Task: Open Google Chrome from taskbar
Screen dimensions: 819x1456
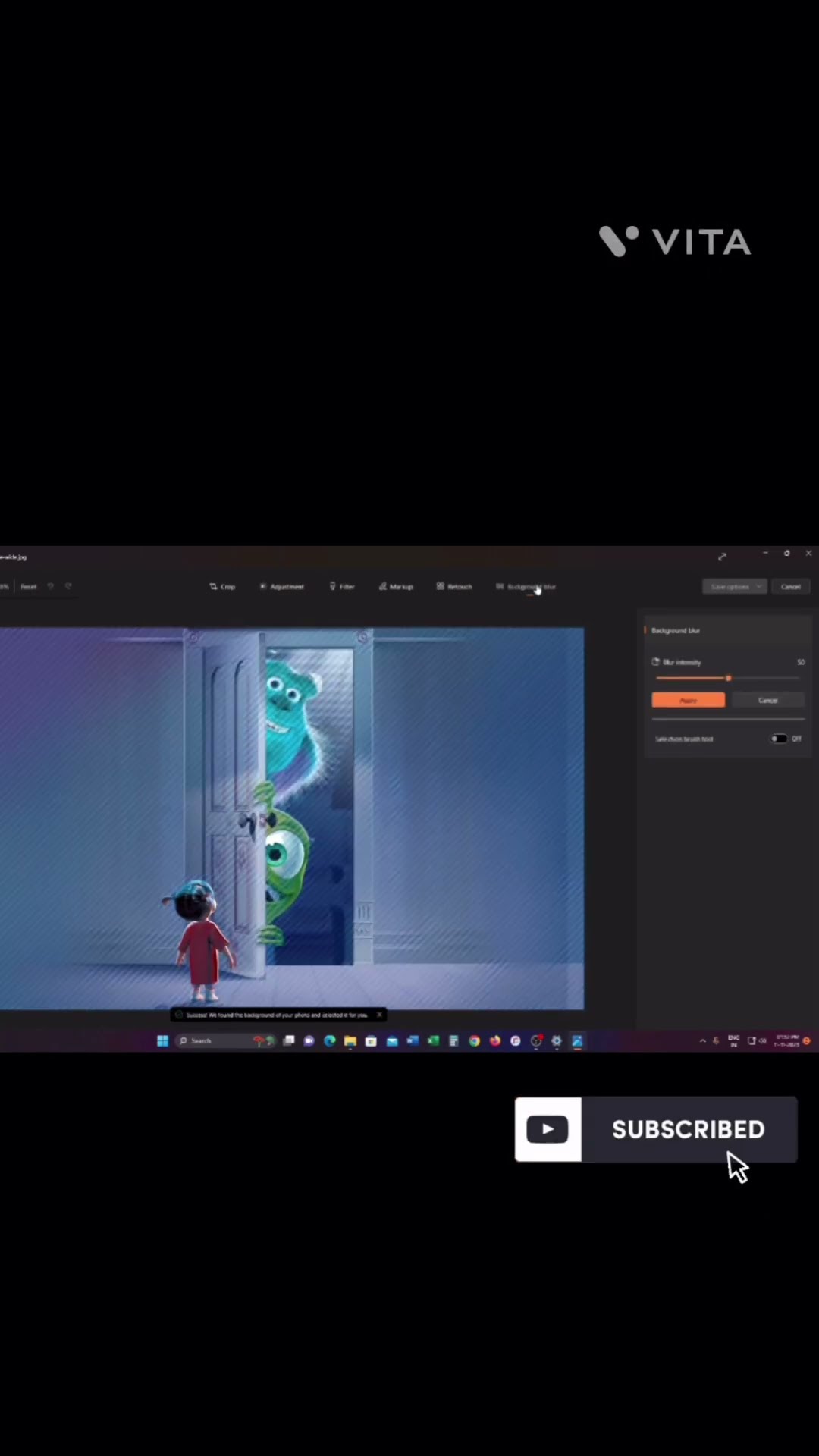Action: pyautogui.click(x=475, y=1041)
